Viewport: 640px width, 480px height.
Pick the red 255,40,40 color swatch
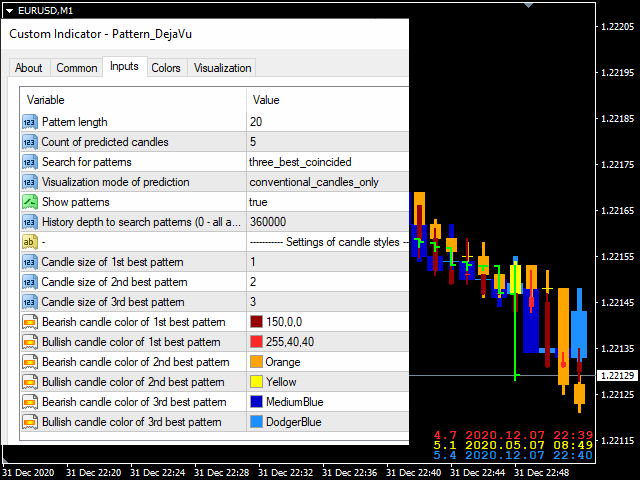(x=256, y=342)
